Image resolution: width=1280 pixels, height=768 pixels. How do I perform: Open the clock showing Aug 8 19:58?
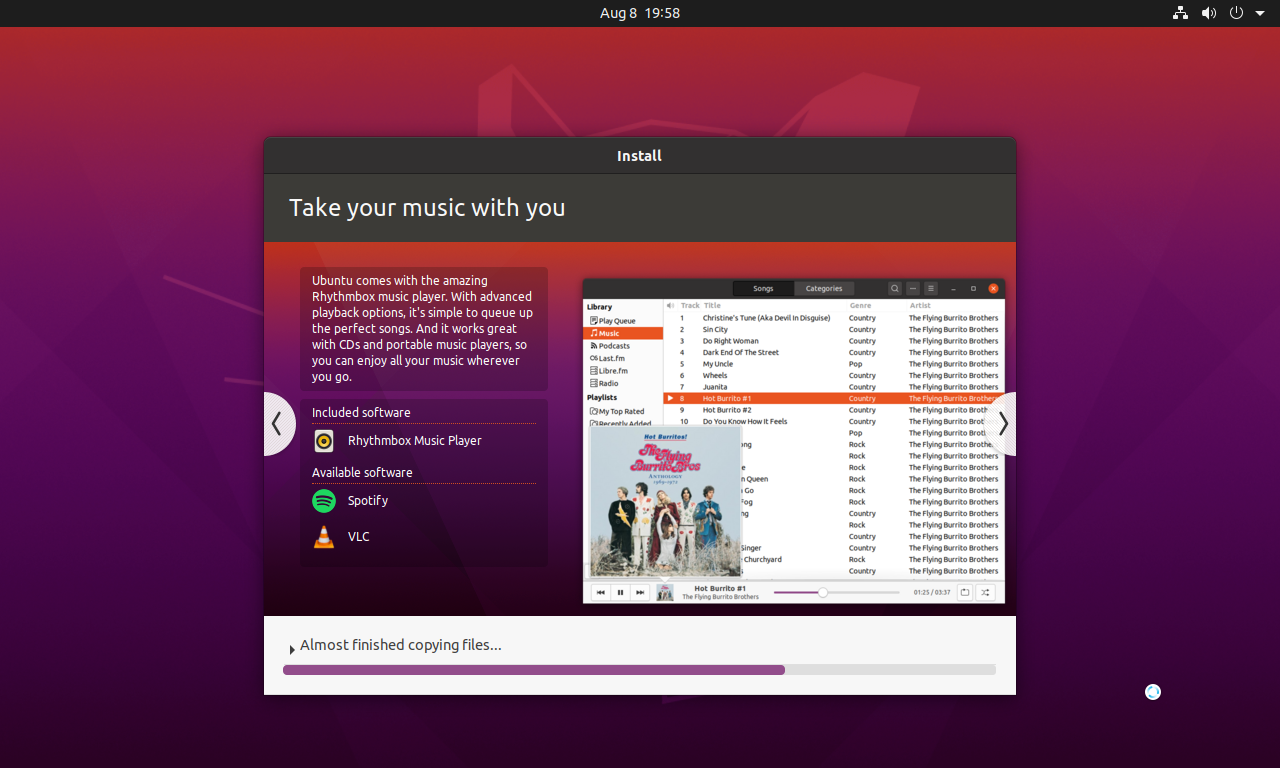(x=640, y=13)
